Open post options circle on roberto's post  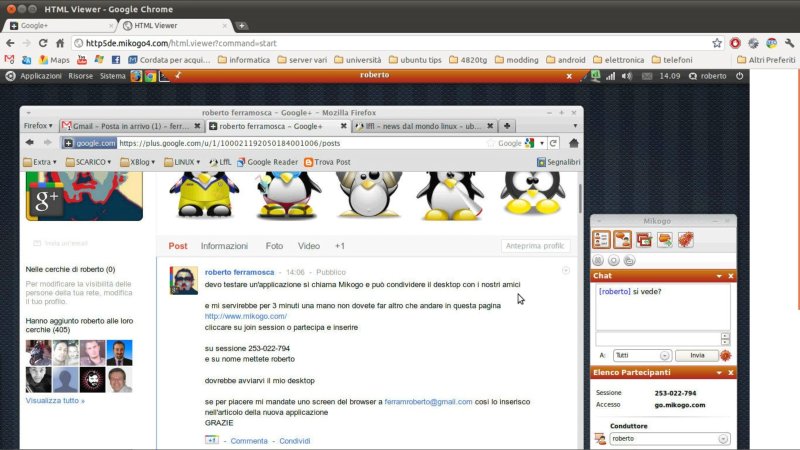click(566, 270)
